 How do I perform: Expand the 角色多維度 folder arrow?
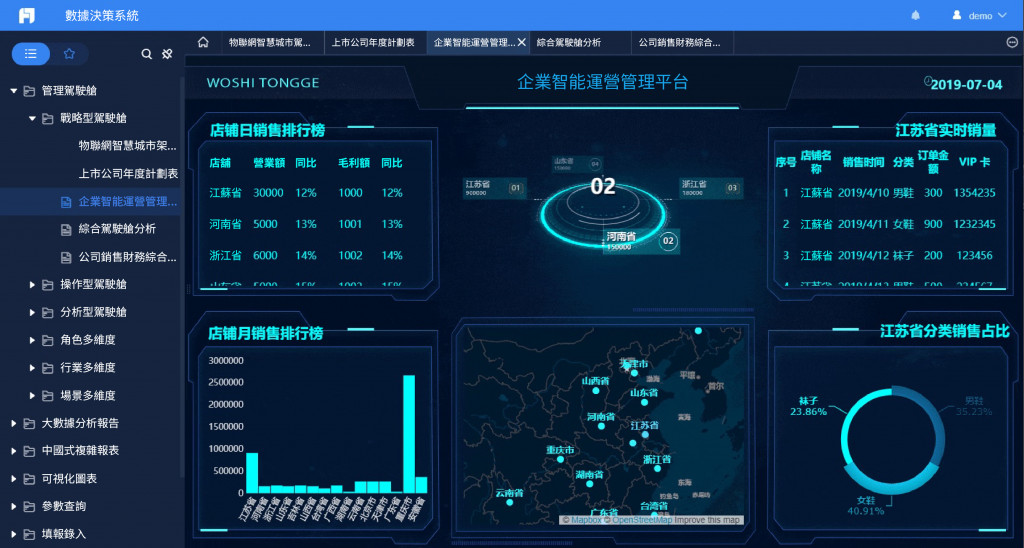pos(32,340)
